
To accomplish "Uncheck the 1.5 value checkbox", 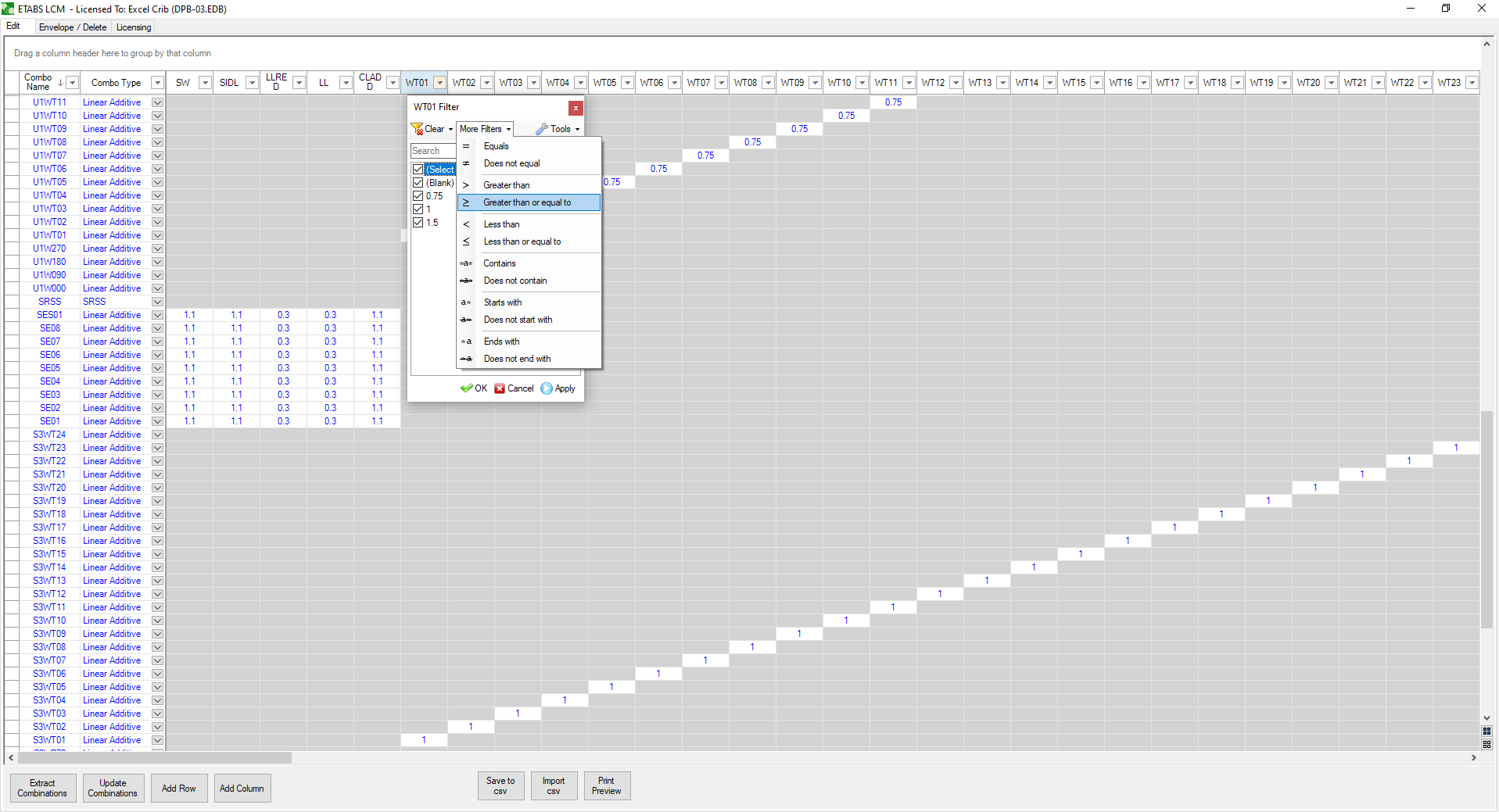I will coord(418,223).
